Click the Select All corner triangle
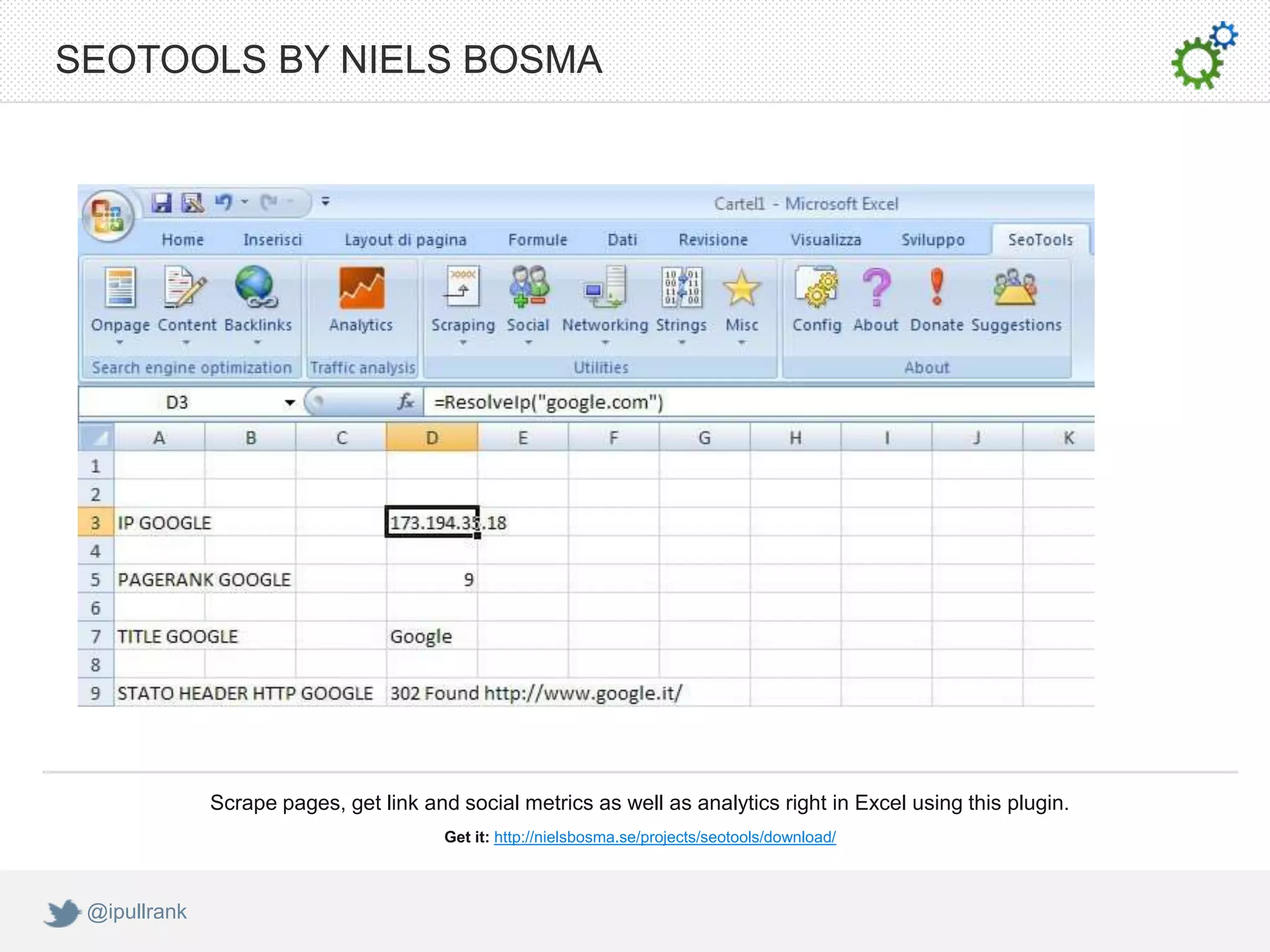The width and height of the screenshot is (1270, 952). coord(96,438)
